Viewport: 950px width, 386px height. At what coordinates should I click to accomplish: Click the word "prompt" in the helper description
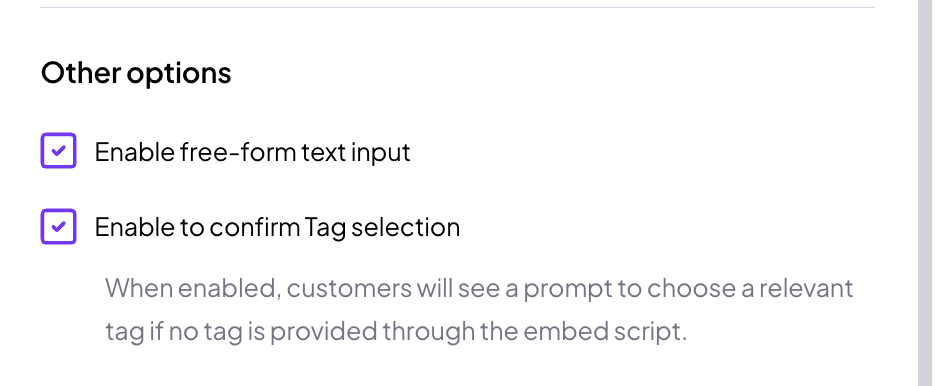(568, 290)
